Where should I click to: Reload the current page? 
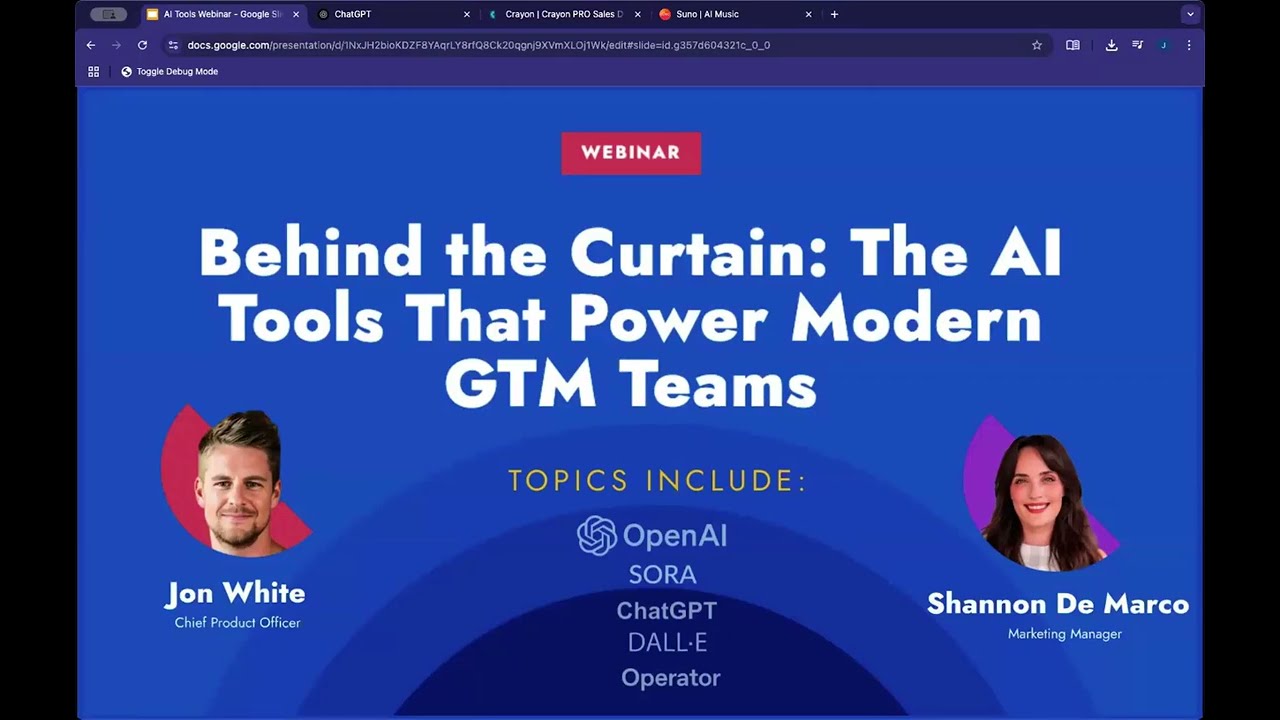142,45
